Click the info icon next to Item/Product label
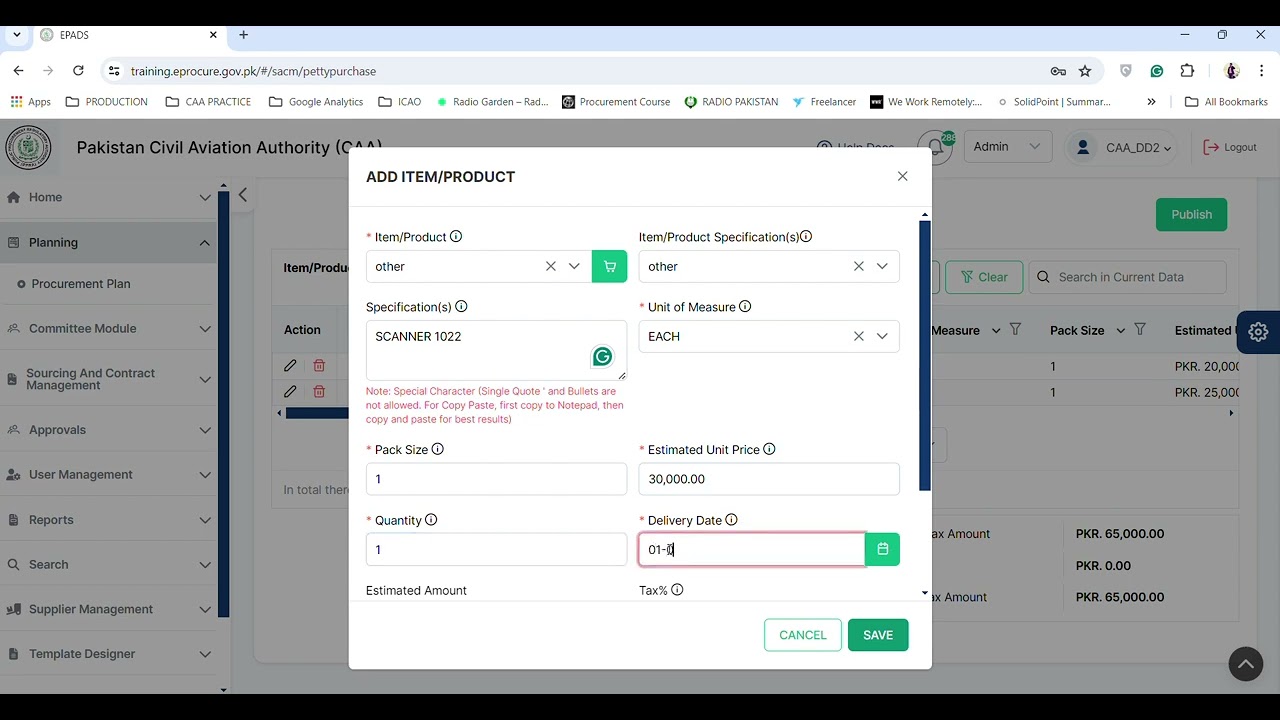This screenshot has width=1280, height=720. [x=456, y=237]
